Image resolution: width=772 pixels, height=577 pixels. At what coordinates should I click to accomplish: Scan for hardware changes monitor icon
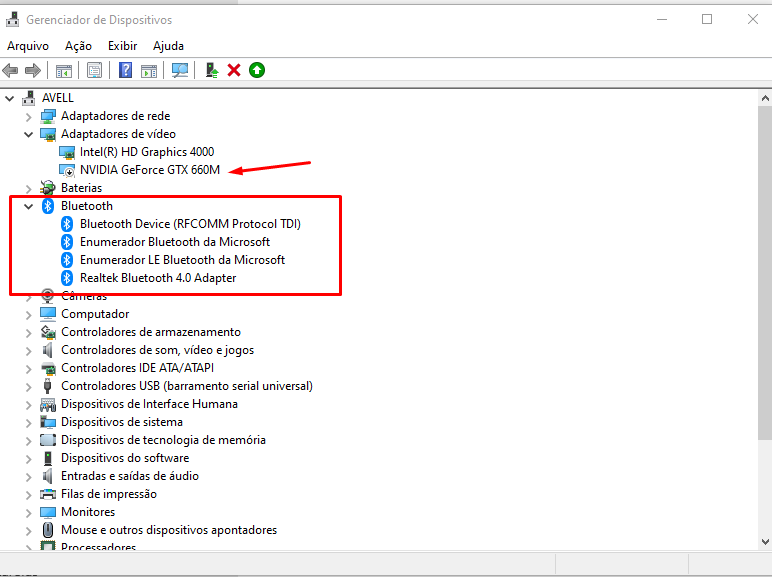click(180, 70)
